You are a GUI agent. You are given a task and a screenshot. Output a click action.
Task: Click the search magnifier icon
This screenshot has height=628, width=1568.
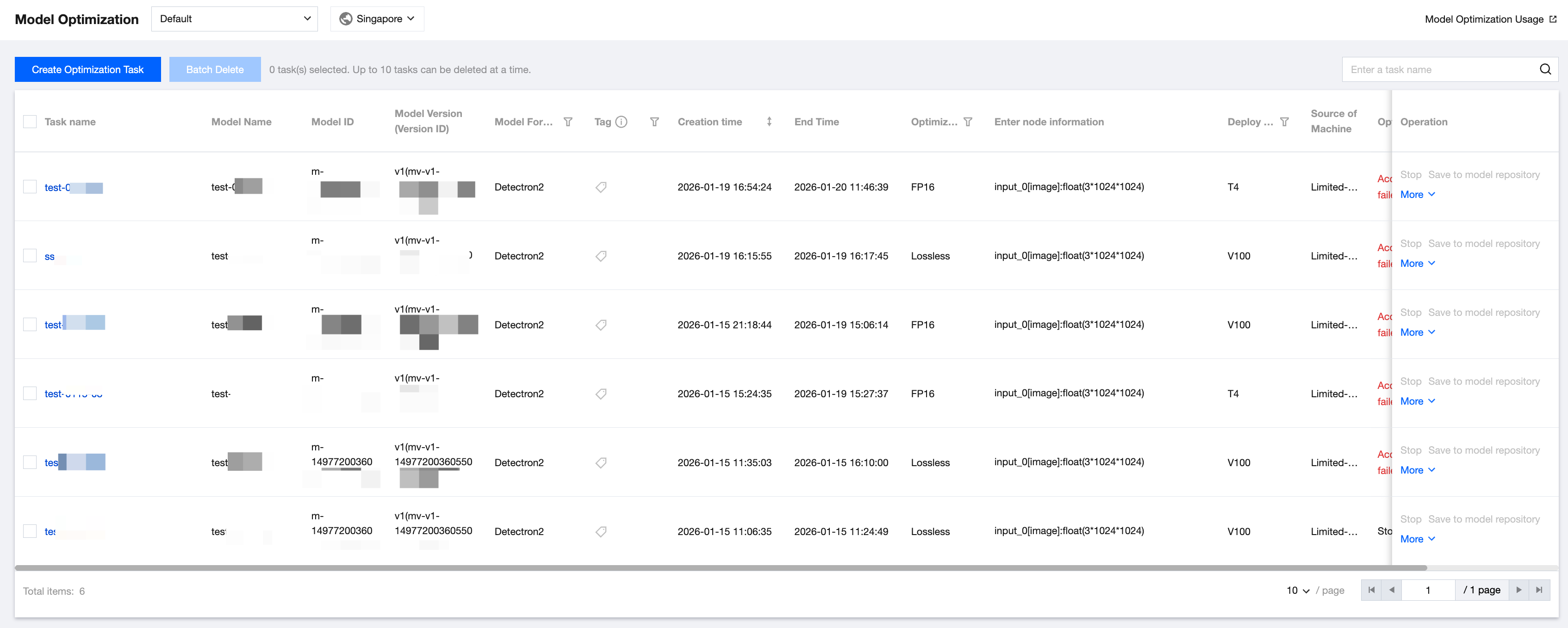pos(1545,69)
